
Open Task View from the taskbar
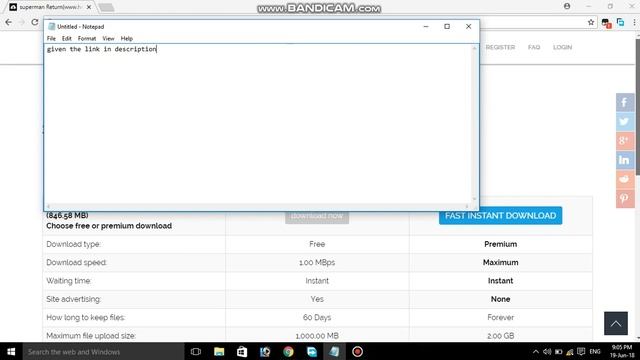[x=196, y=351]
